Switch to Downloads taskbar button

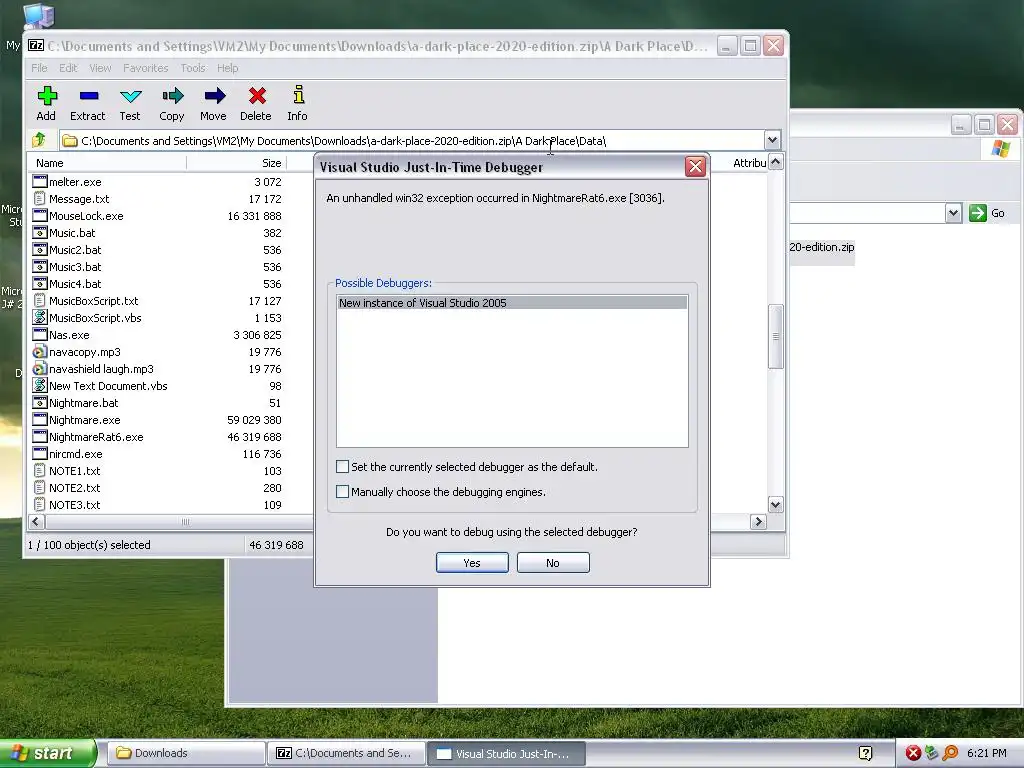185,753
